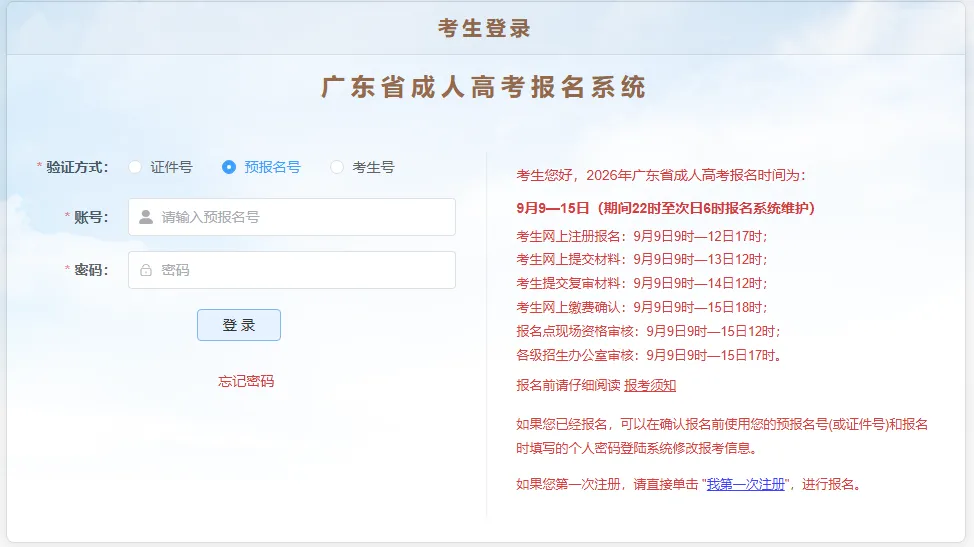Select the 预报名号 verification radio button
The height and width of the screenshot is (547, 974).
pyautogui.click(x=229, y=167)
